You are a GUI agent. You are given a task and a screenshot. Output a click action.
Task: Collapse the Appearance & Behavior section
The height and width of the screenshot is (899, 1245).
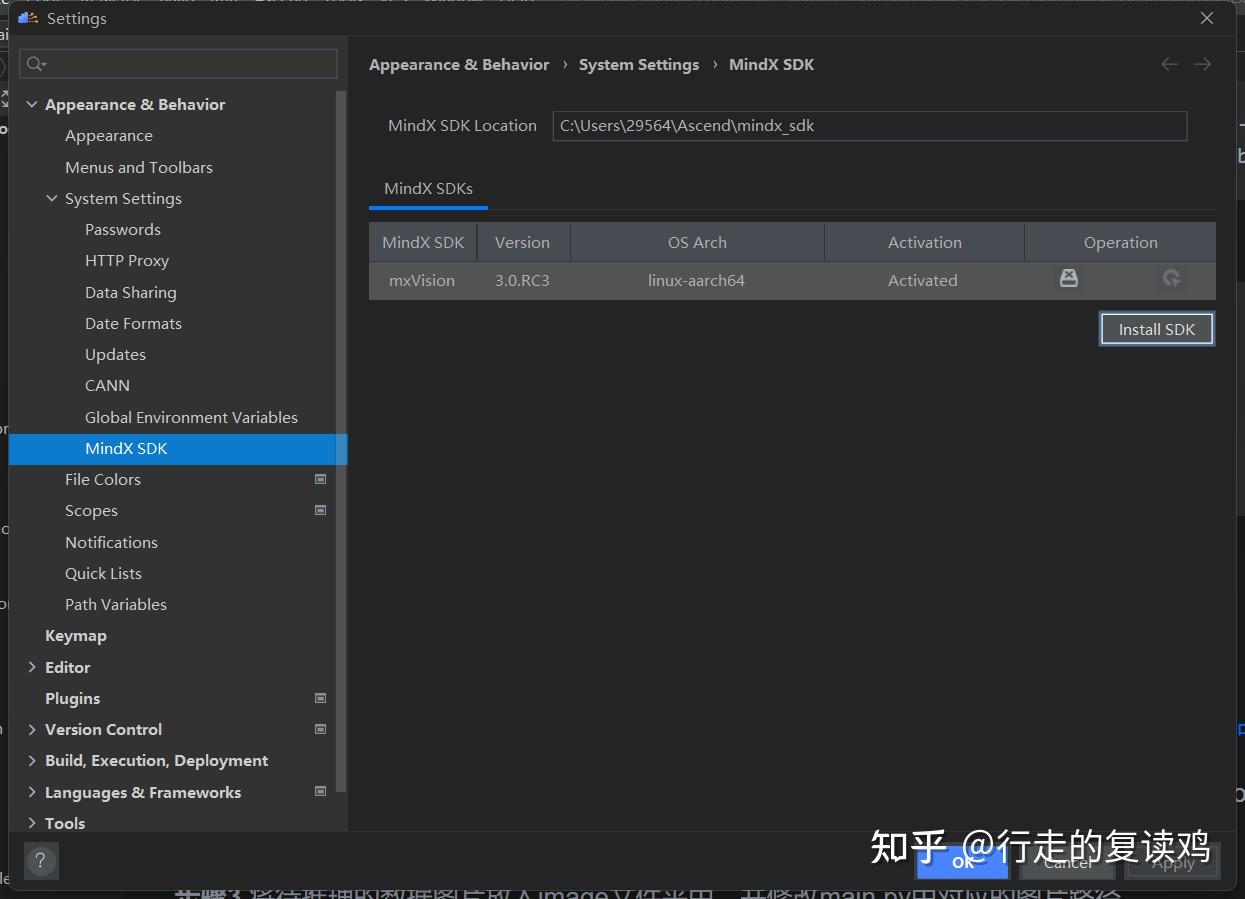pos(32,104)
